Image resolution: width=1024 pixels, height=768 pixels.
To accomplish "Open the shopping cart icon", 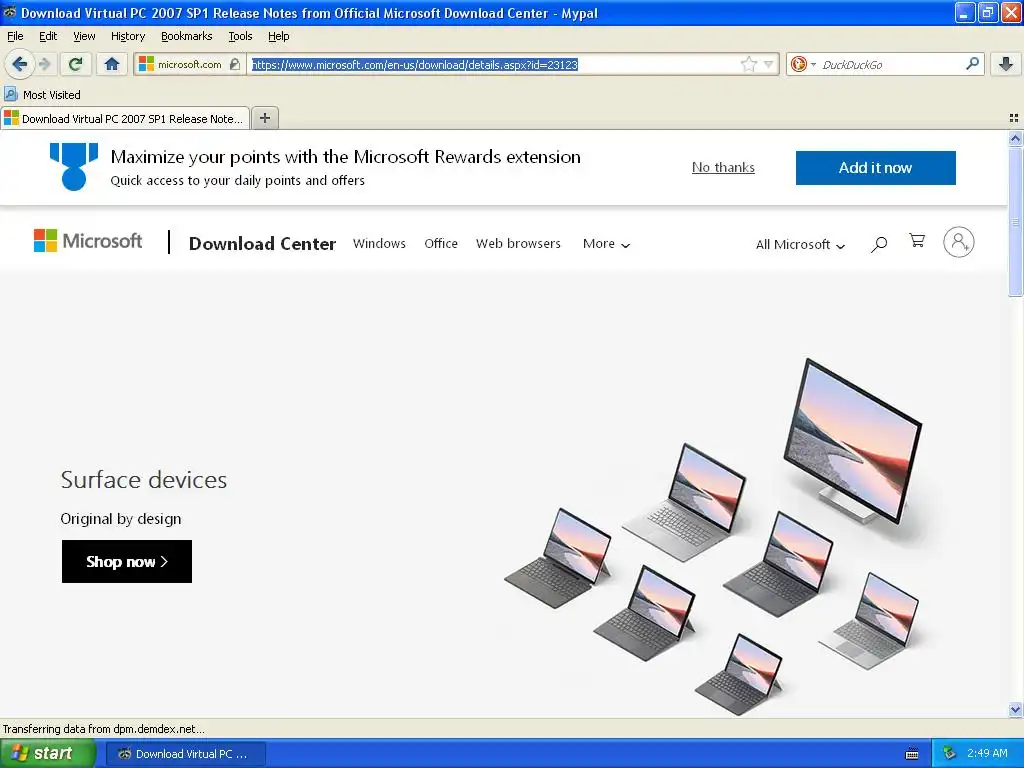I will pyautogui.click(x=917, y=241).
